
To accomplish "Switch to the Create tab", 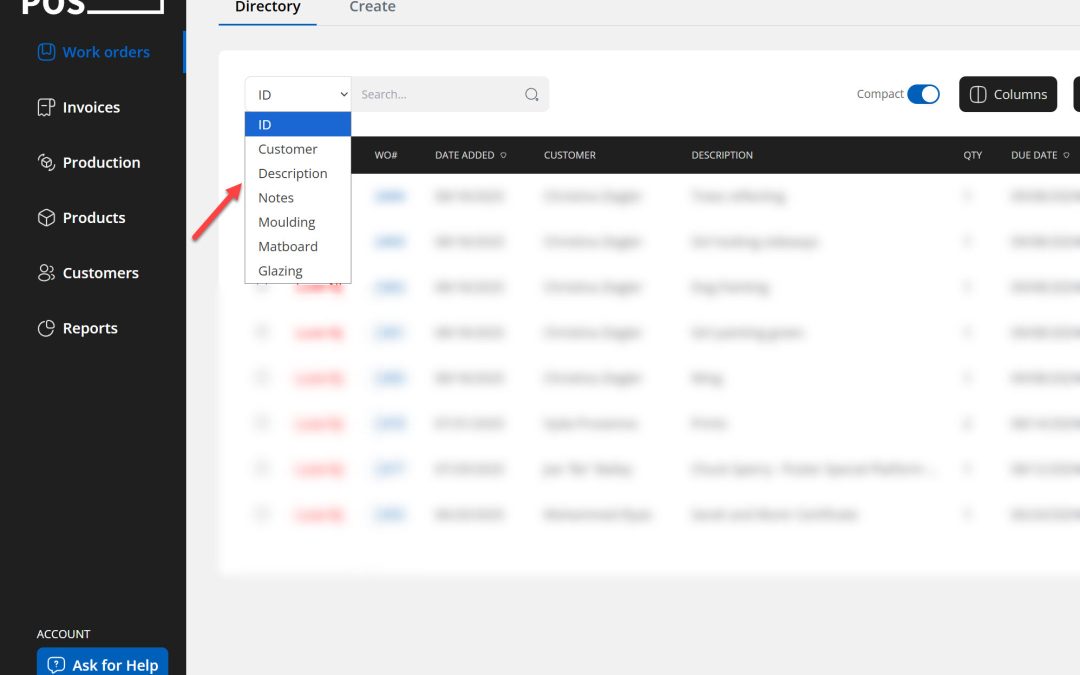I will click(x=372, y=8).
